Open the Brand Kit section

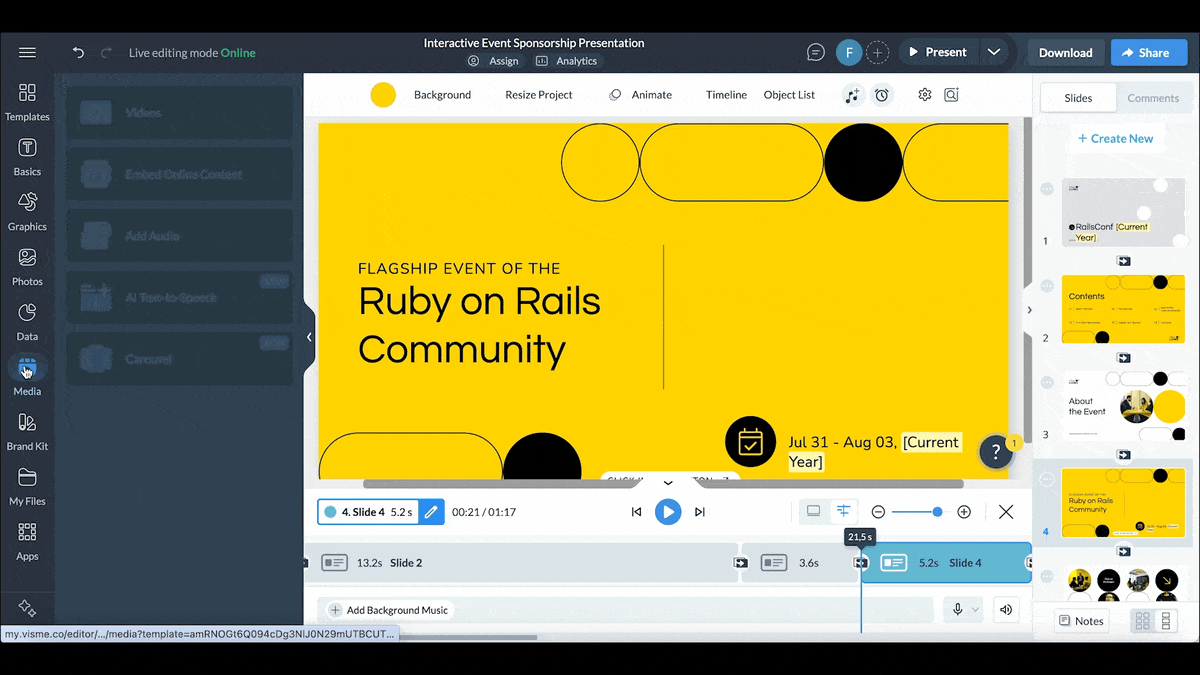click(27, 433)
